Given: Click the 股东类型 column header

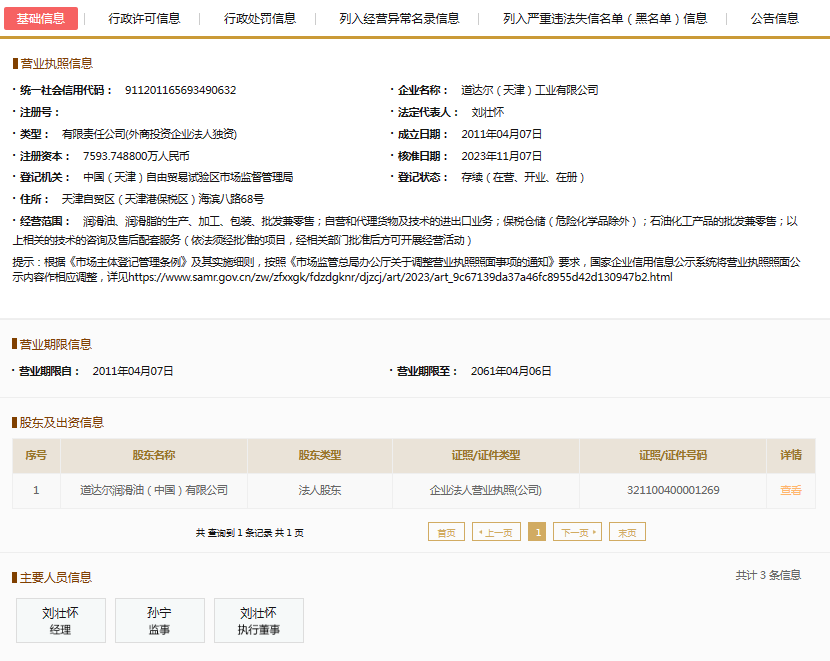Looking at the screenshot, I should [x=320, y=455].
